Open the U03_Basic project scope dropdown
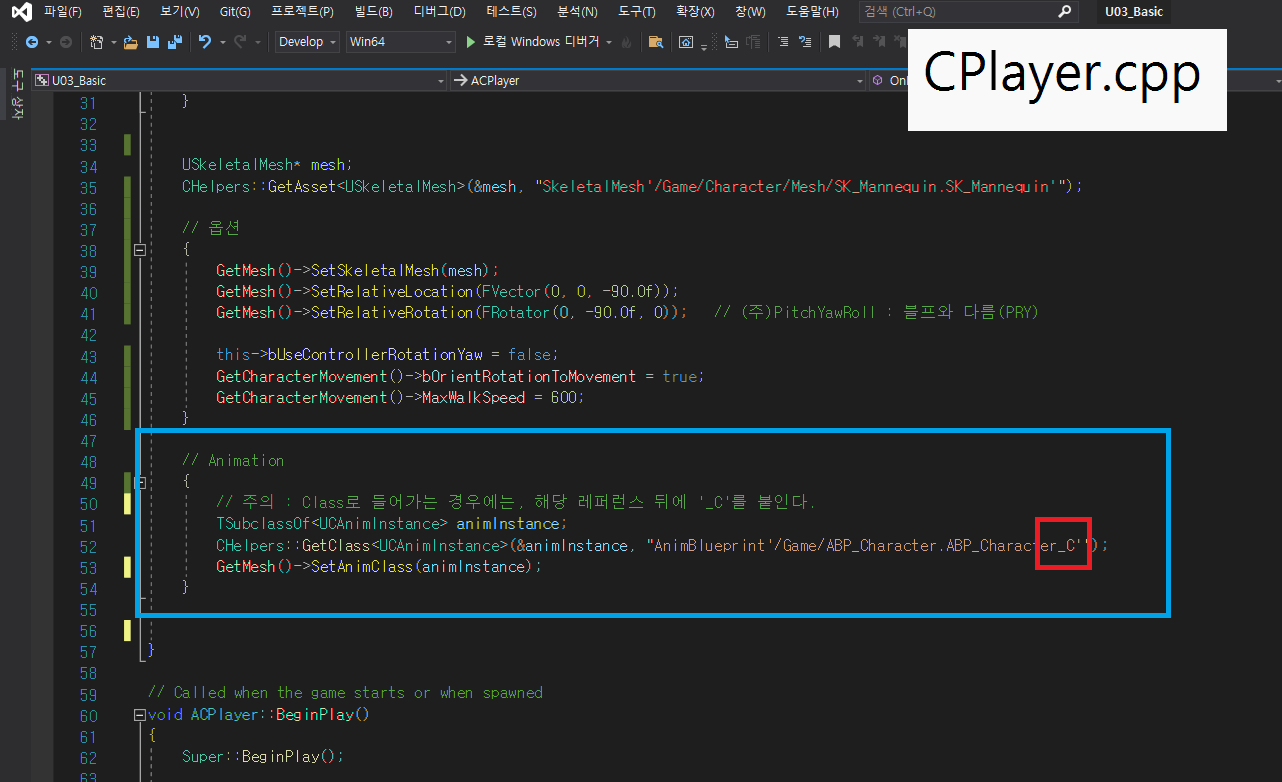This screenshot has height=782, width=1282. (240, 81)
